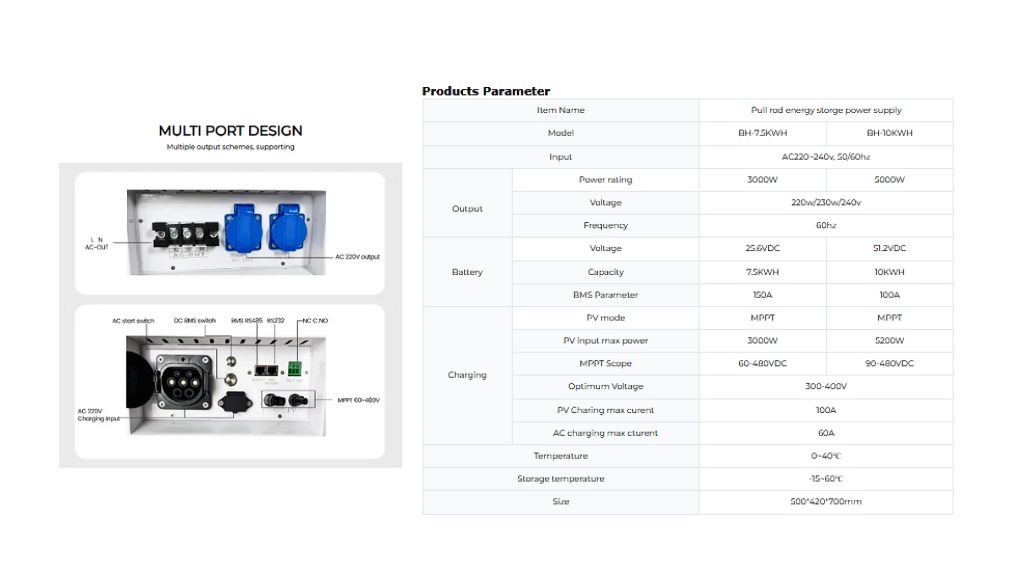This screenshot has height=576, width=1024.
Task: Open the Products Parameter section
Action: click(x=486, y=91)
